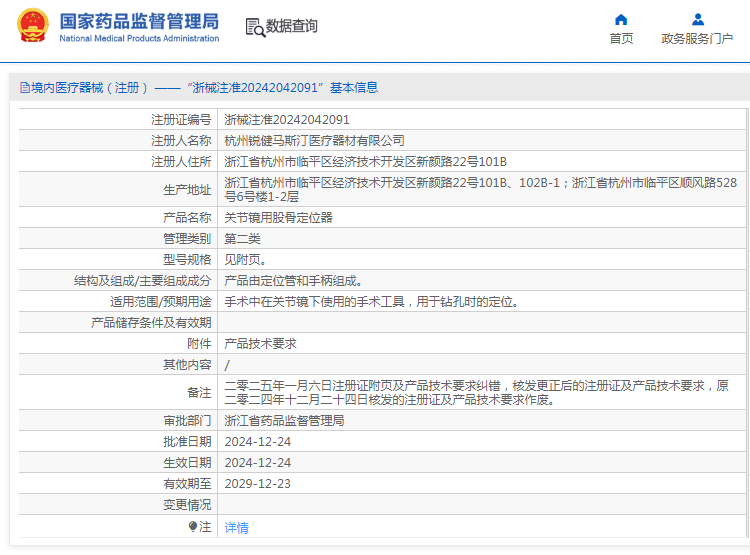Image resolution: width=750 pixels, height=555 pixels.
Task: Select 产品由定位管和手柄组成。 value
Action: coord(294,281)
